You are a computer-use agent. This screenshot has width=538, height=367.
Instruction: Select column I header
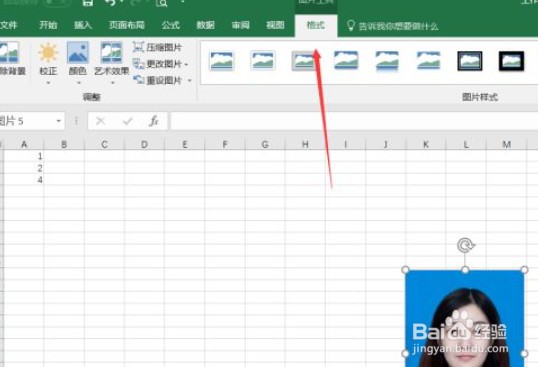(x=346, y=144)
